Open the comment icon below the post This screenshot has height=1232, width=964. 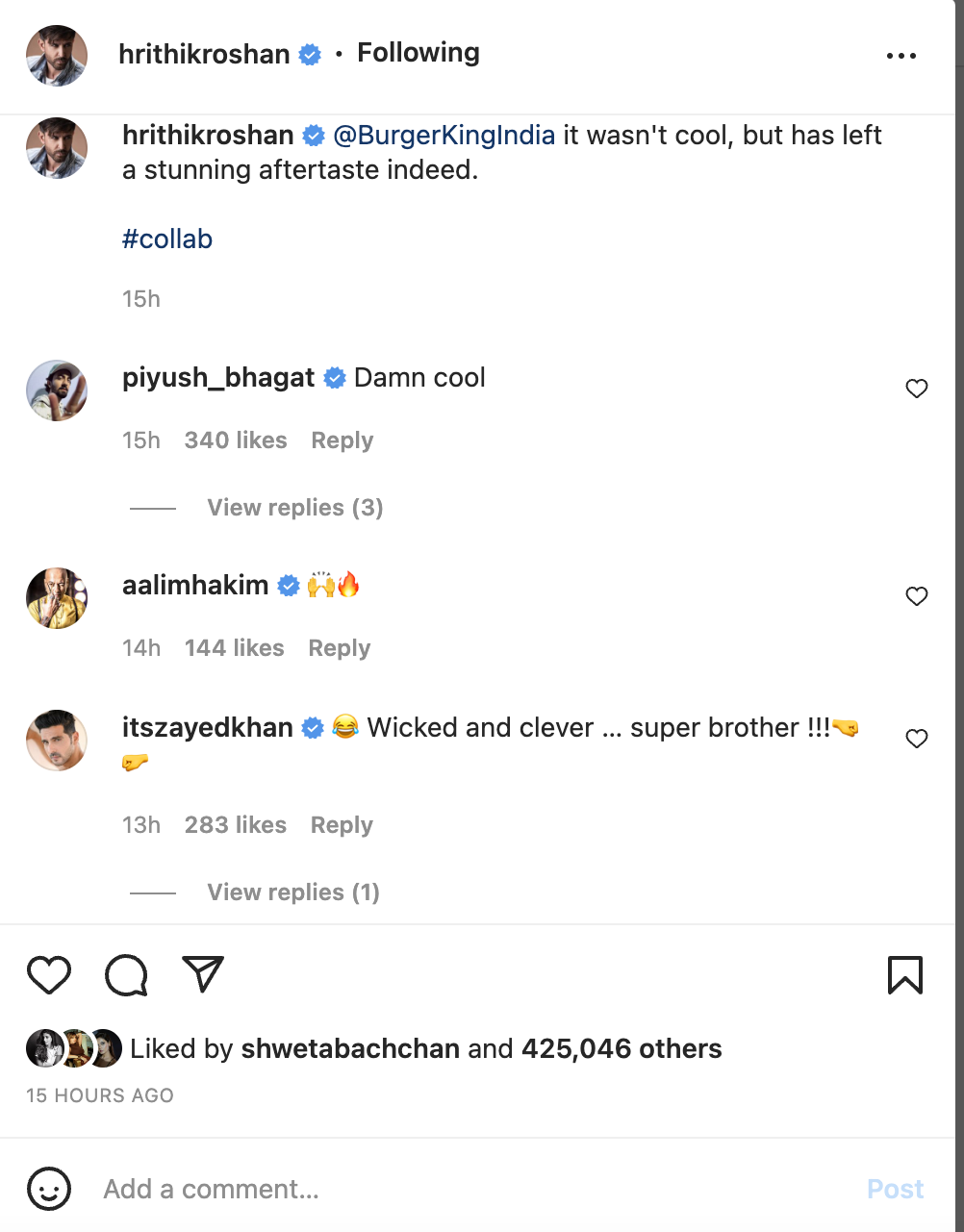click(x=125, y=974)
